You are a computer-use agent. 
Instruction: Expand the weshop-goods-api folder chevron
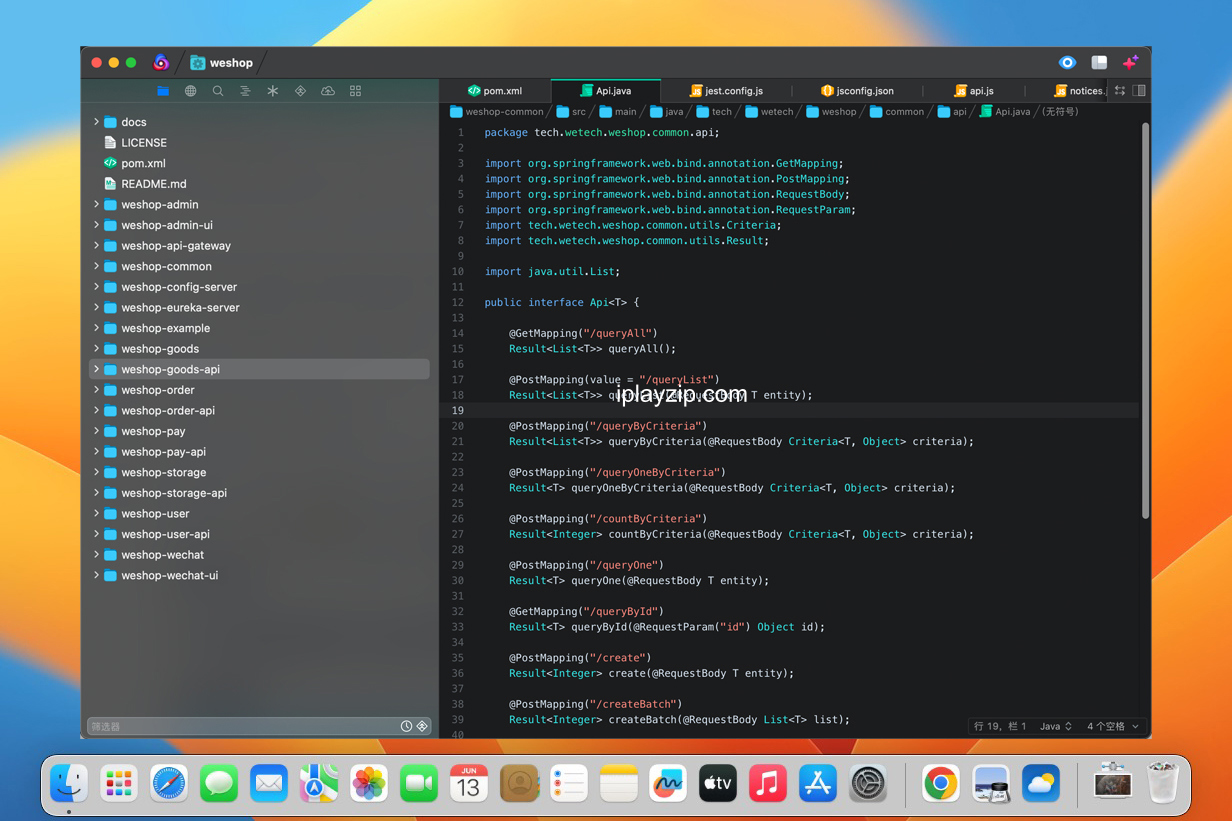(96, 369)
